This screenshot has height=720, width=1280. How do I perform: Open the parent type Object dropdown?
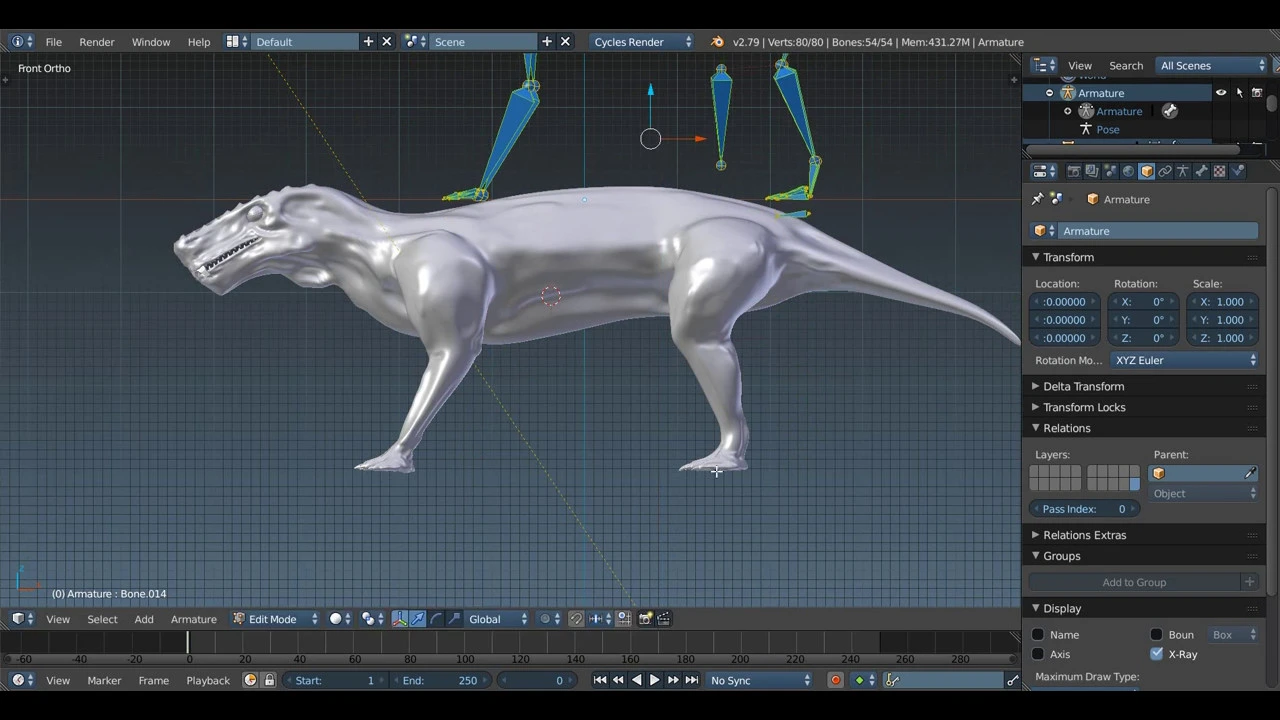coord(1204,494)
